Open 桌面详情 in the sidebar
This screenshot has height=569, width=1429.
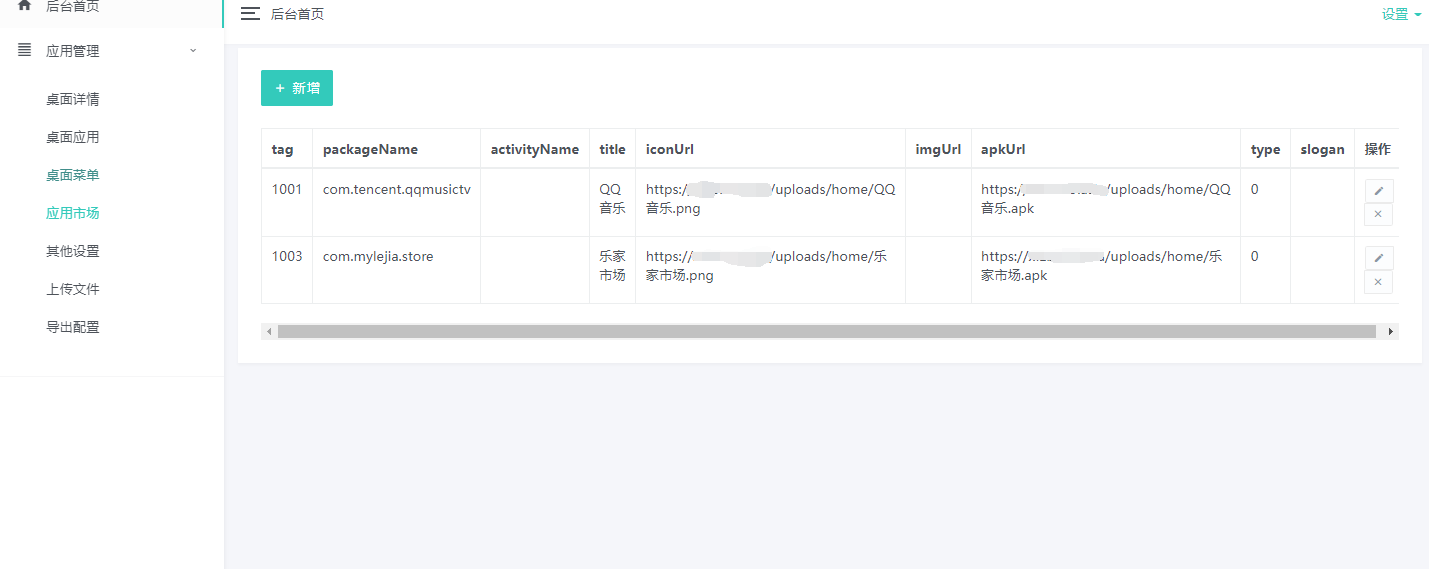pos(73,99)
